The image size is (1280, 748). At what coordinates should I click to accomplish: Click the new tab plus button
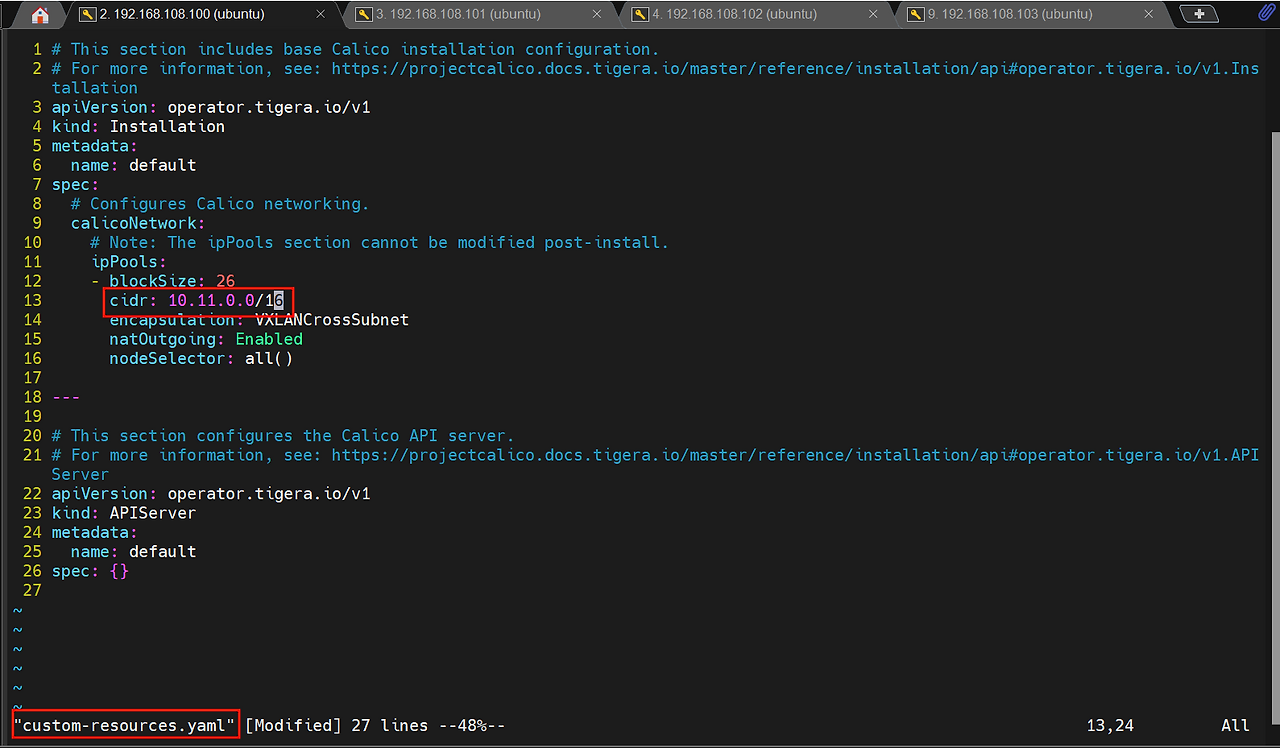tap(1199, 14)
